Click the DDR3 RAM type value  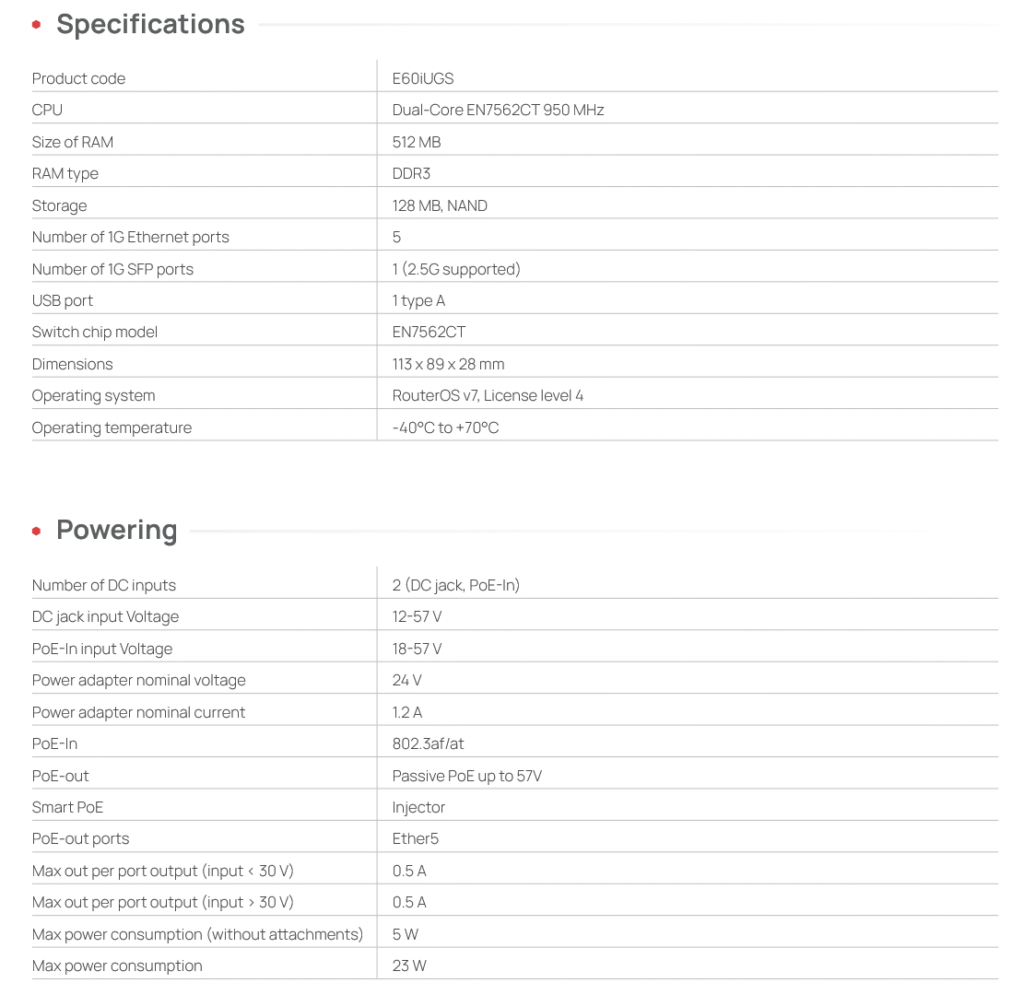[411, 174]
